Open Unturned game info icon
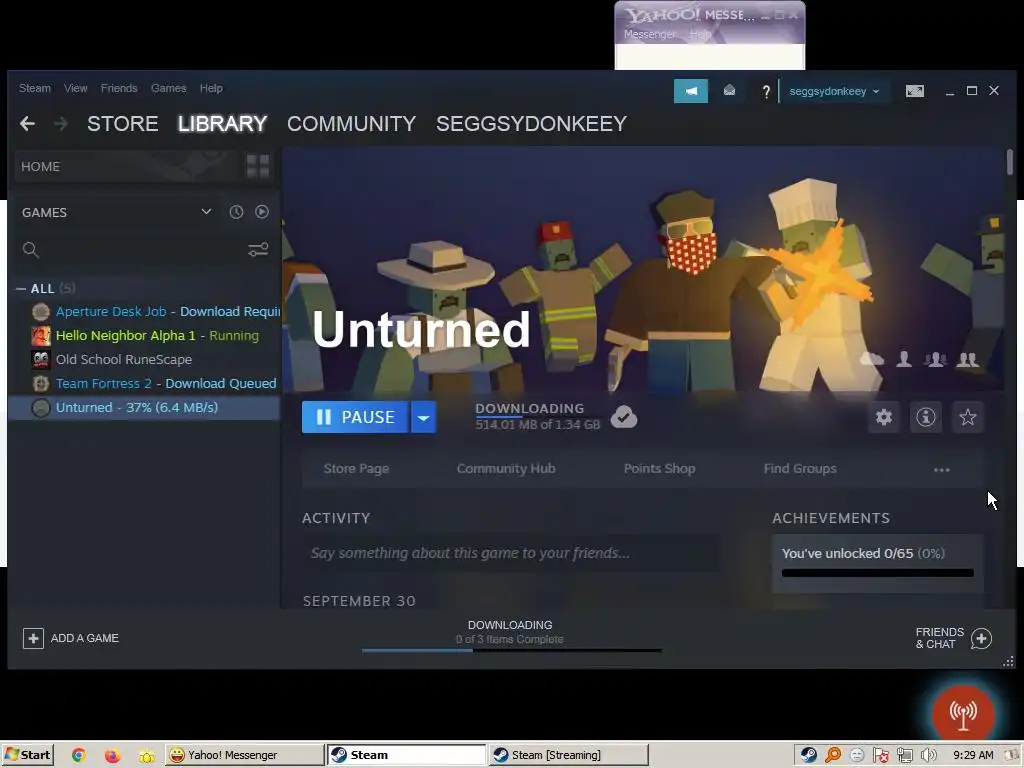 coord(925,417)
